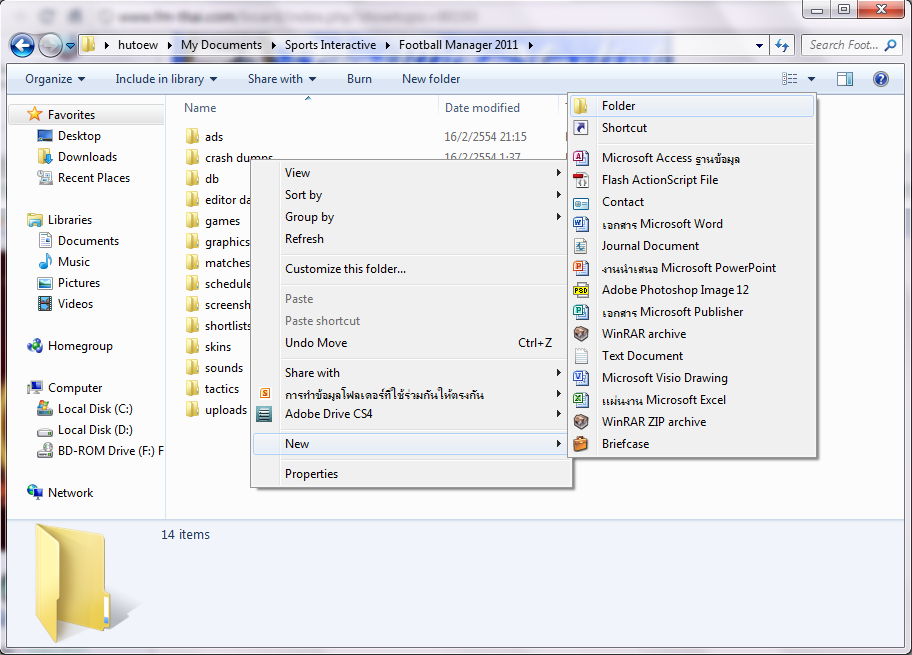Sort by Name column header
Image resolution: width=912 pixels, height=655 pixels.
200,108
